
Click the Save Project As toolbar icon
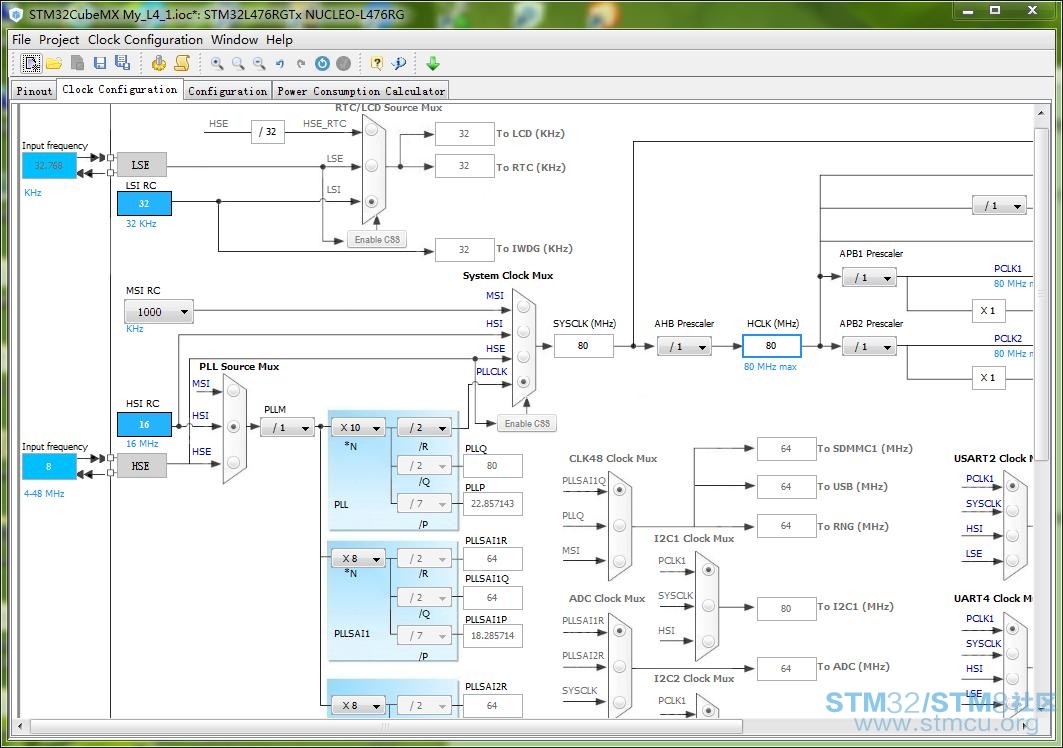tap(123, 63)
